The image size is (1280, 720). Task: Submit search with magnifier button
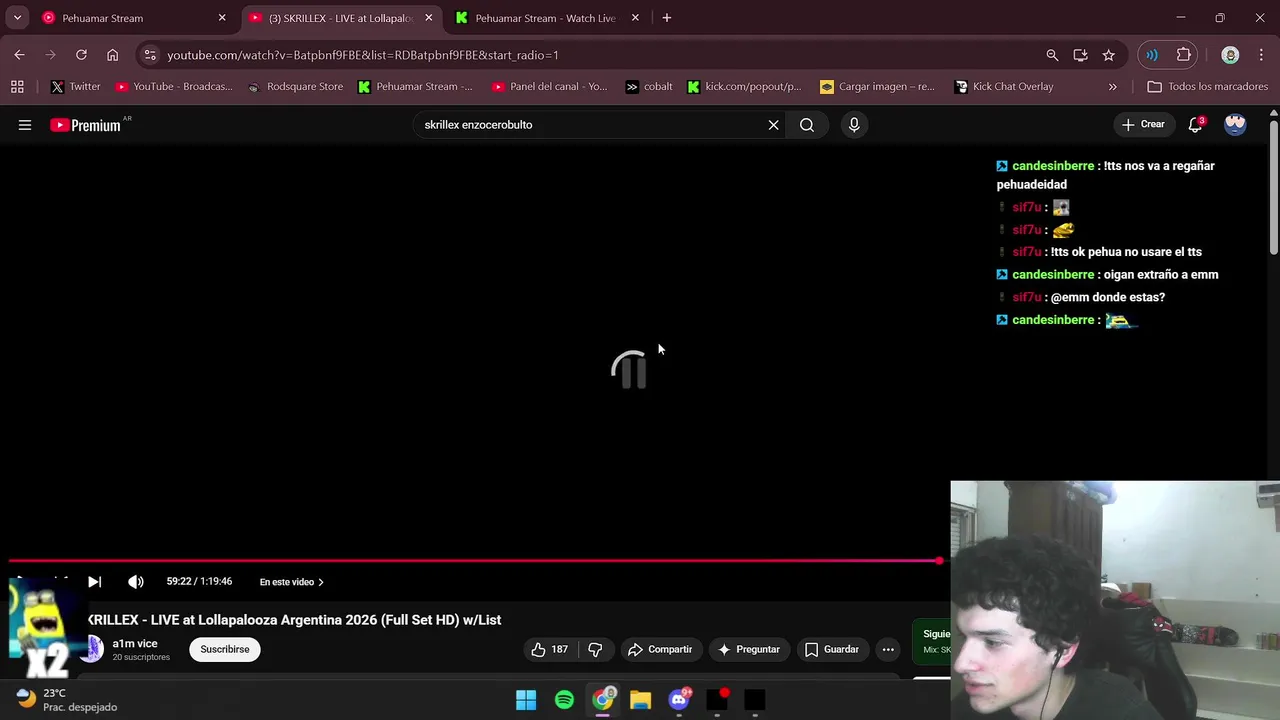tap(807, 125)
